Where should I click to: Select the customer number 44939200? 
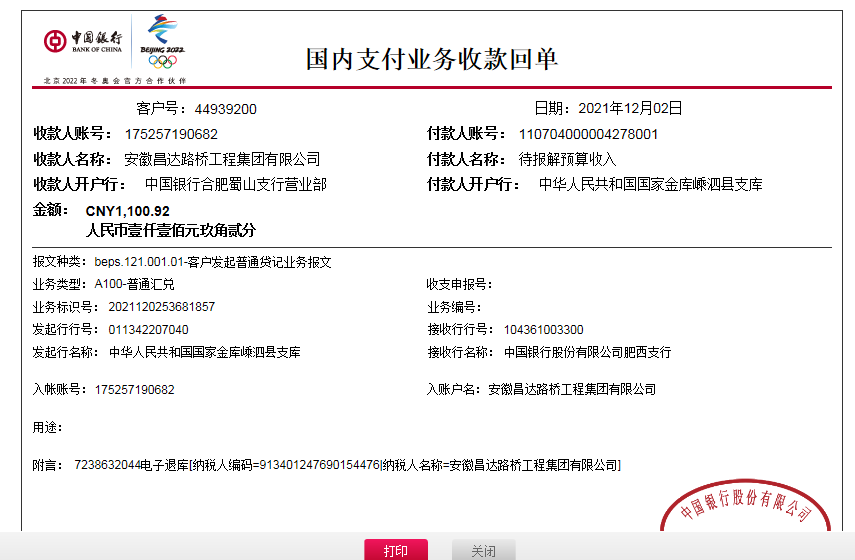(225, 109)
